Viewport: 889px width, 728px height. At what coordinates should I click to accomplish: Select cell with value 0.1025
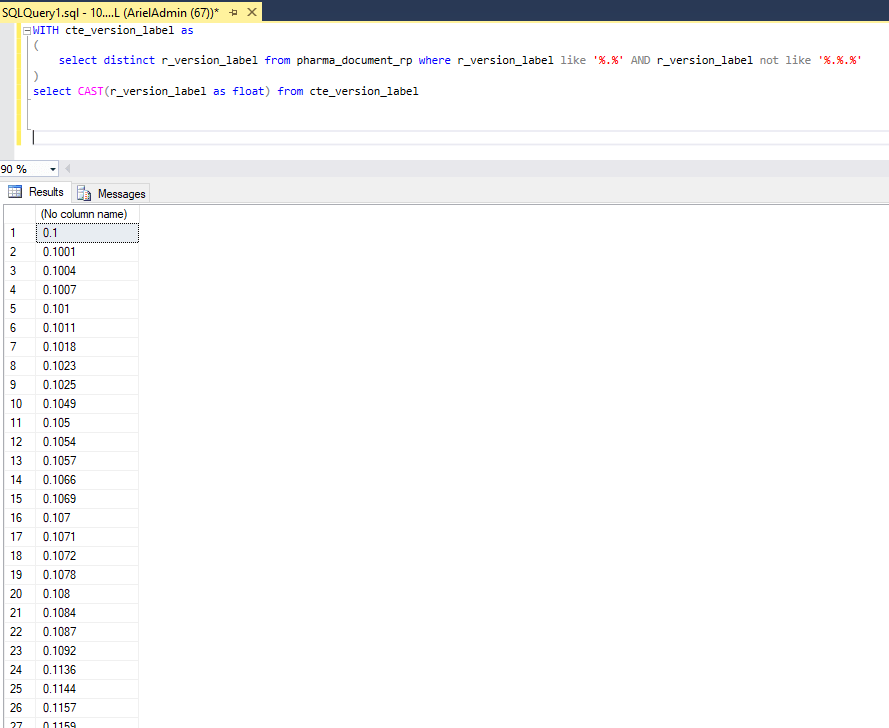click(87, 385)
